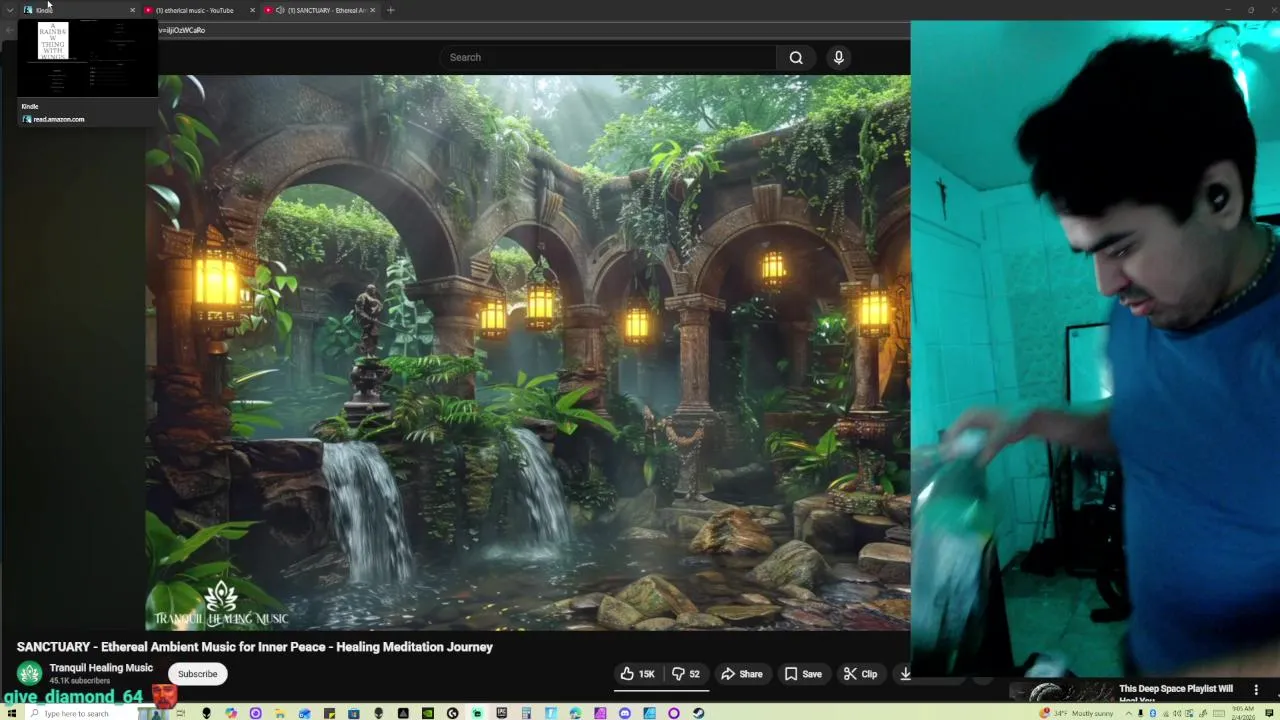Open the Tranquil Healing Music channel name
Image resolution: width=1280 pixels, height=720 pixels.
(x=101, y=668)
